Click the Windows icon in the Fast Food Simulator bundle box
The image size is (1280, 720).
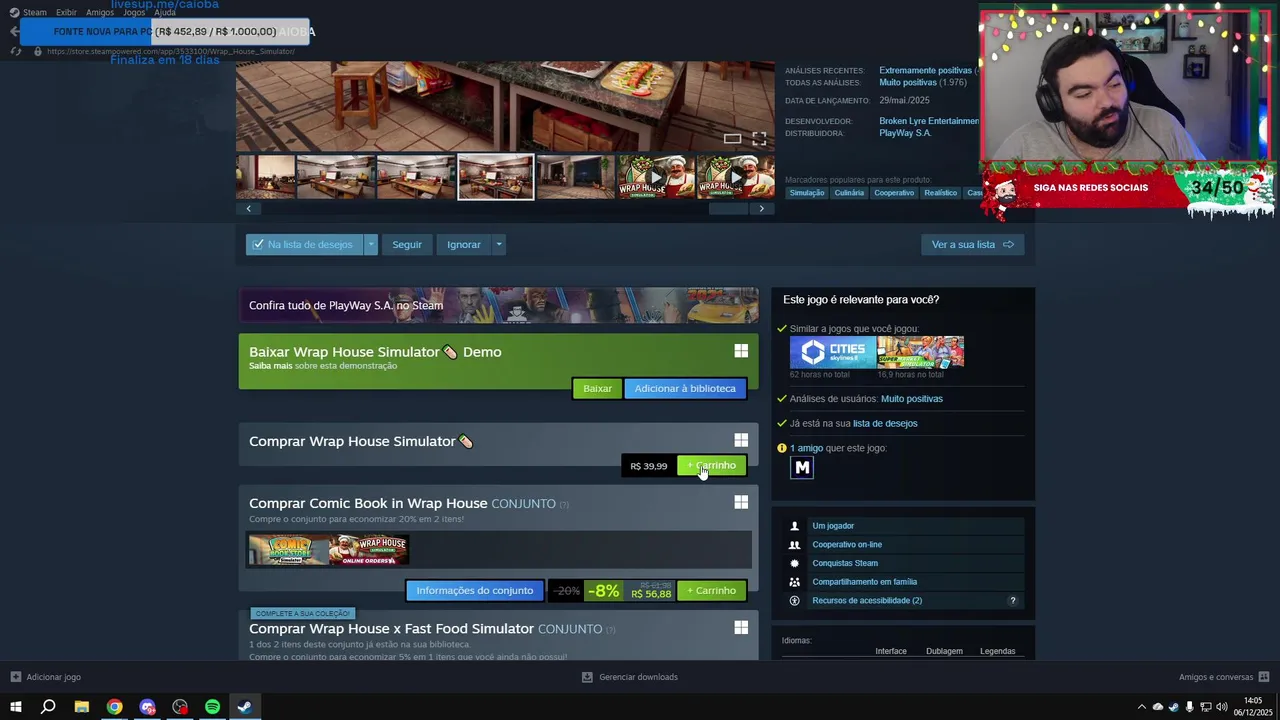coord(741,627)
